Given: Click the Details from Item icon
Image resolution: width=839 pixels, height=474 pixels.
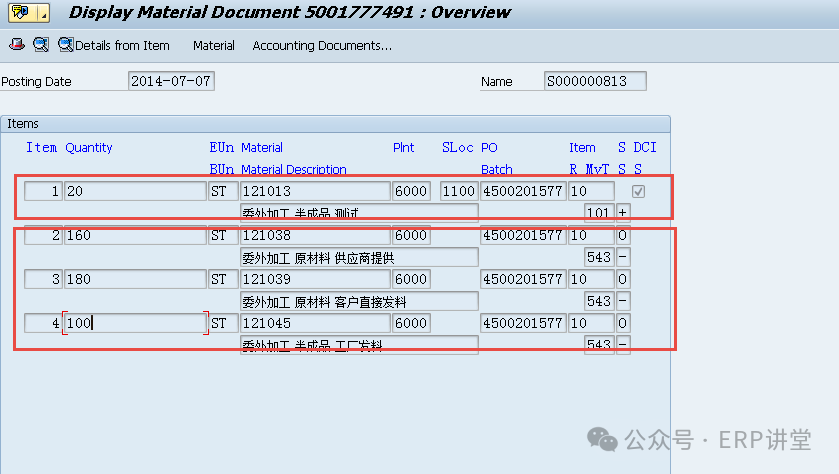Looking at the screenshot, I should (66, 45).
